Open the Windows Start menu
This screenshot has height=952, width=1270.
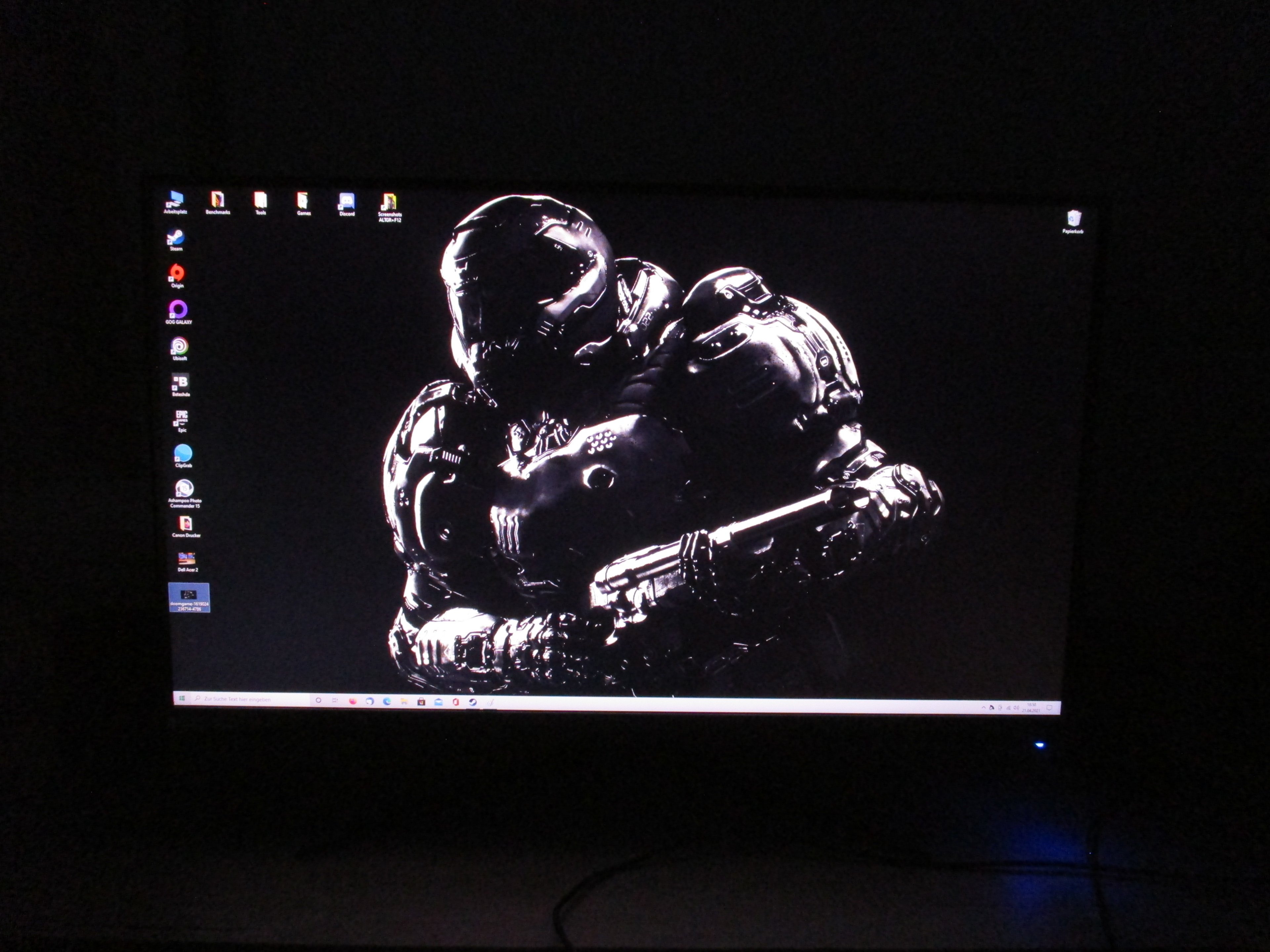pyautogui.click(x=182, y=698)
